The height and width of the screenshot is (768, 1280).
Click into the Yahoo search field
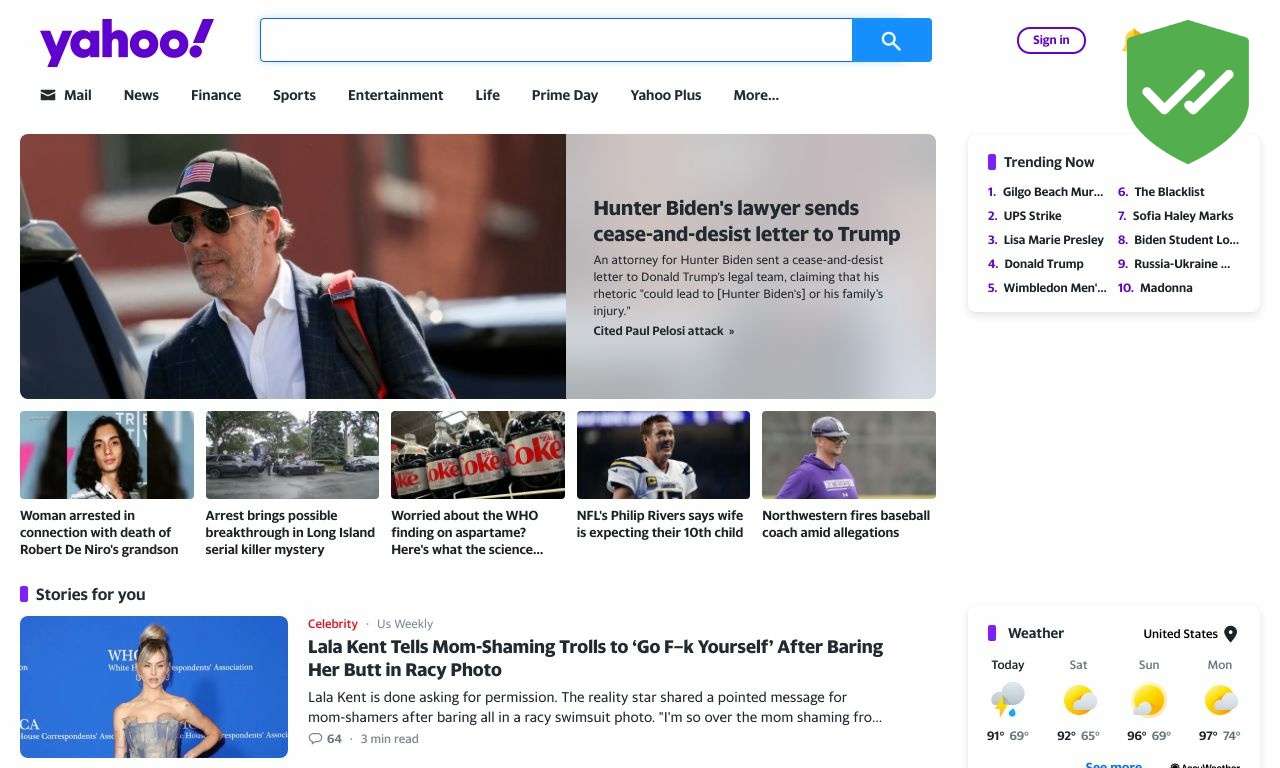pyautogui.click(x=556, y=40)
